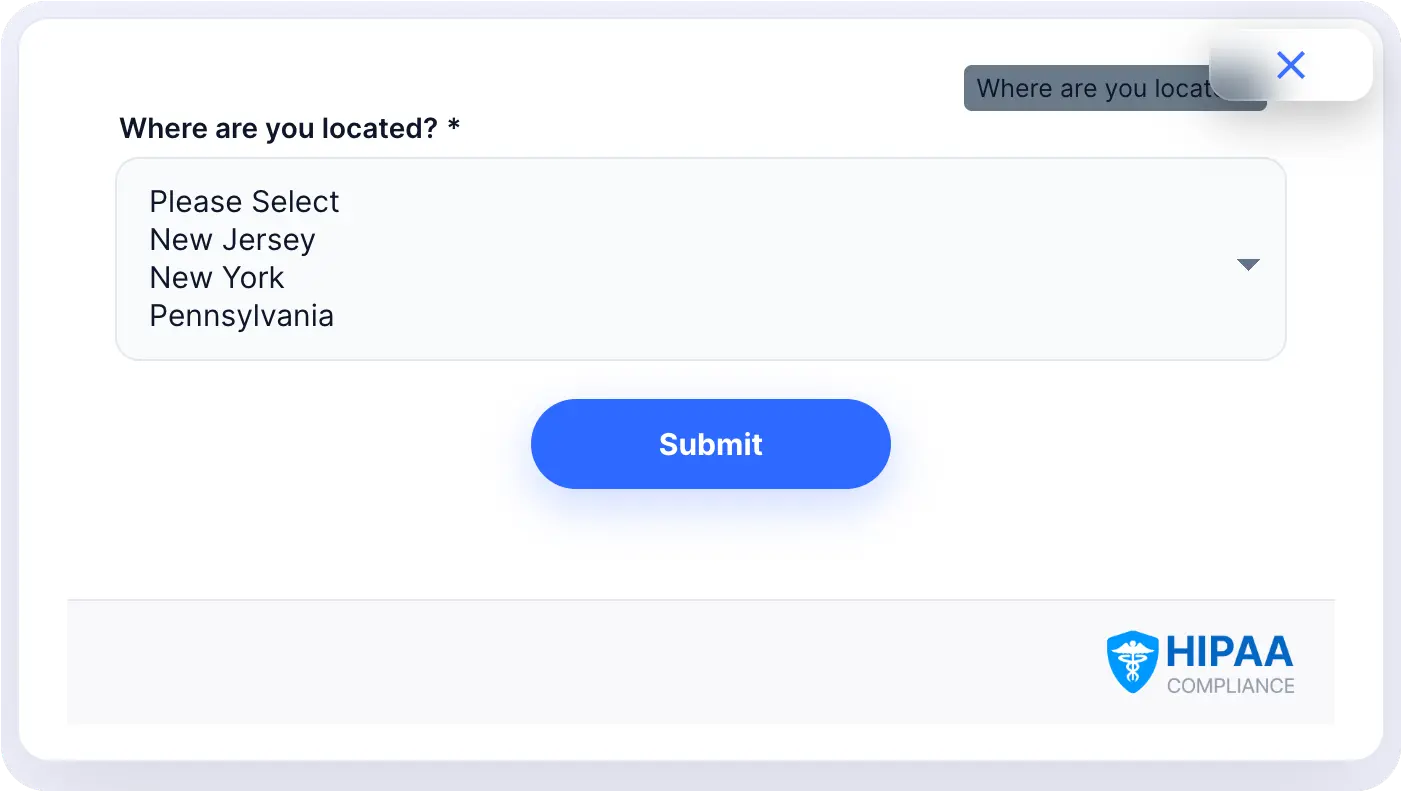Click the required asterisk beside the label
Screen dimensions: 1402x792
[454, 128]
